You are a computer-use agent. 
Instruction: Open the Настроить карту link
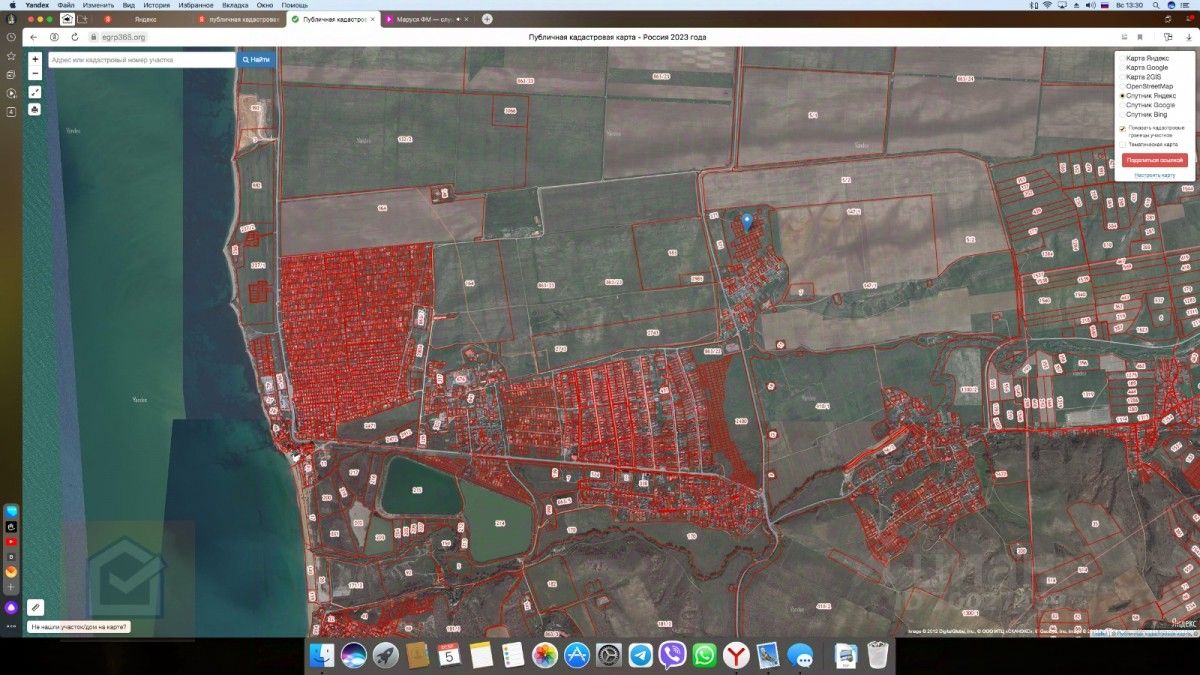point(1154,175)
